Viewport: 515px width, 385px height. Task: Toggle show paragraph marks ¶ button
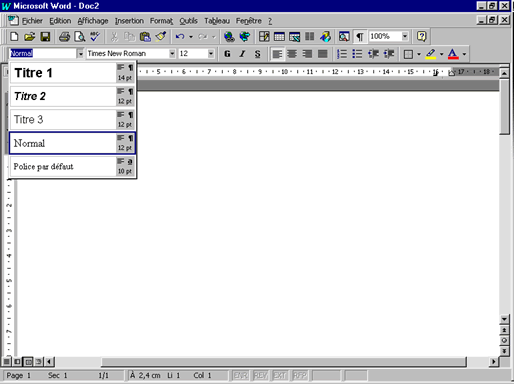point(360,36)
